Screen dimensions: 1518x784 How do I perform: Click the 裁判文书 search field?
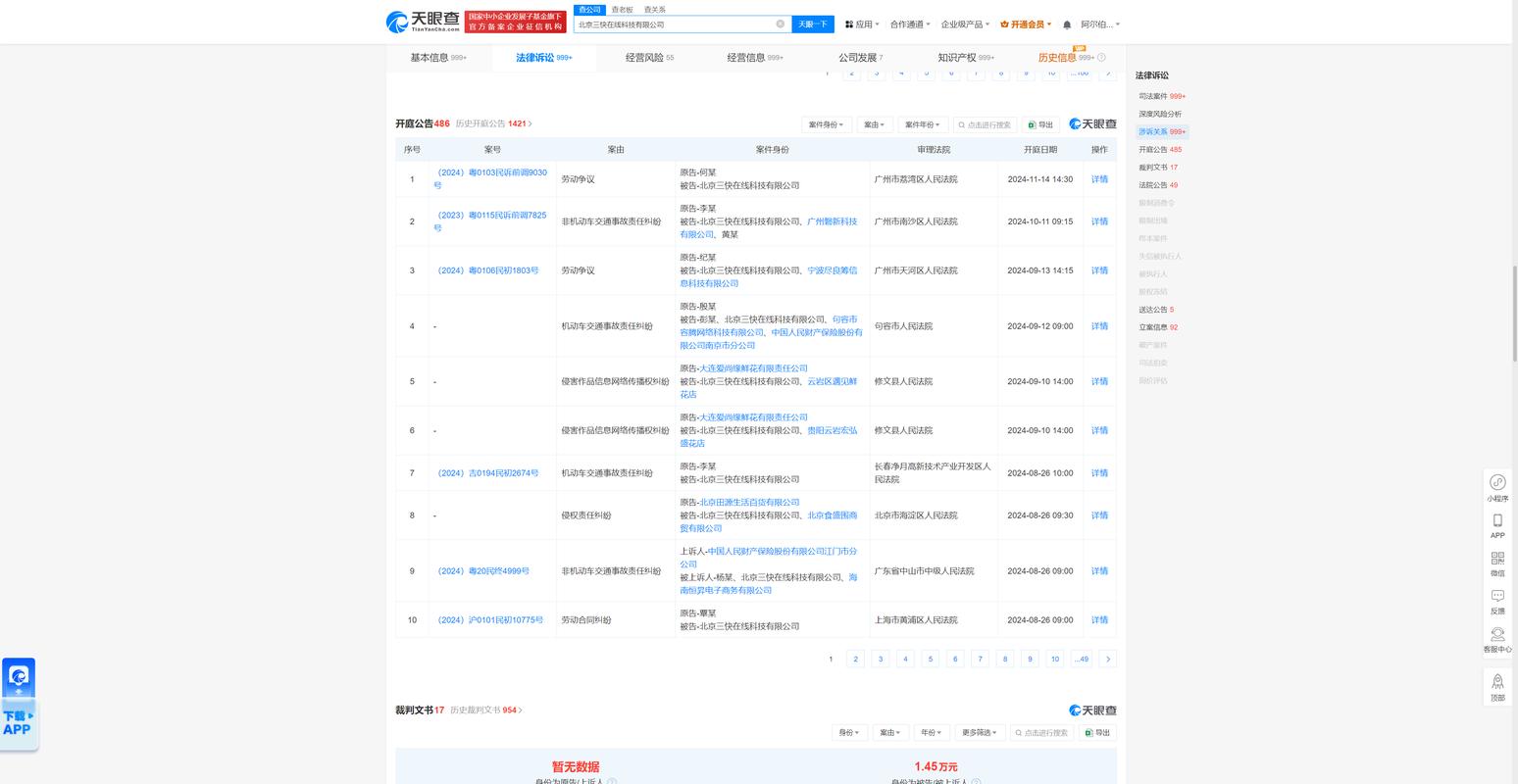[x=1042, y=732]
